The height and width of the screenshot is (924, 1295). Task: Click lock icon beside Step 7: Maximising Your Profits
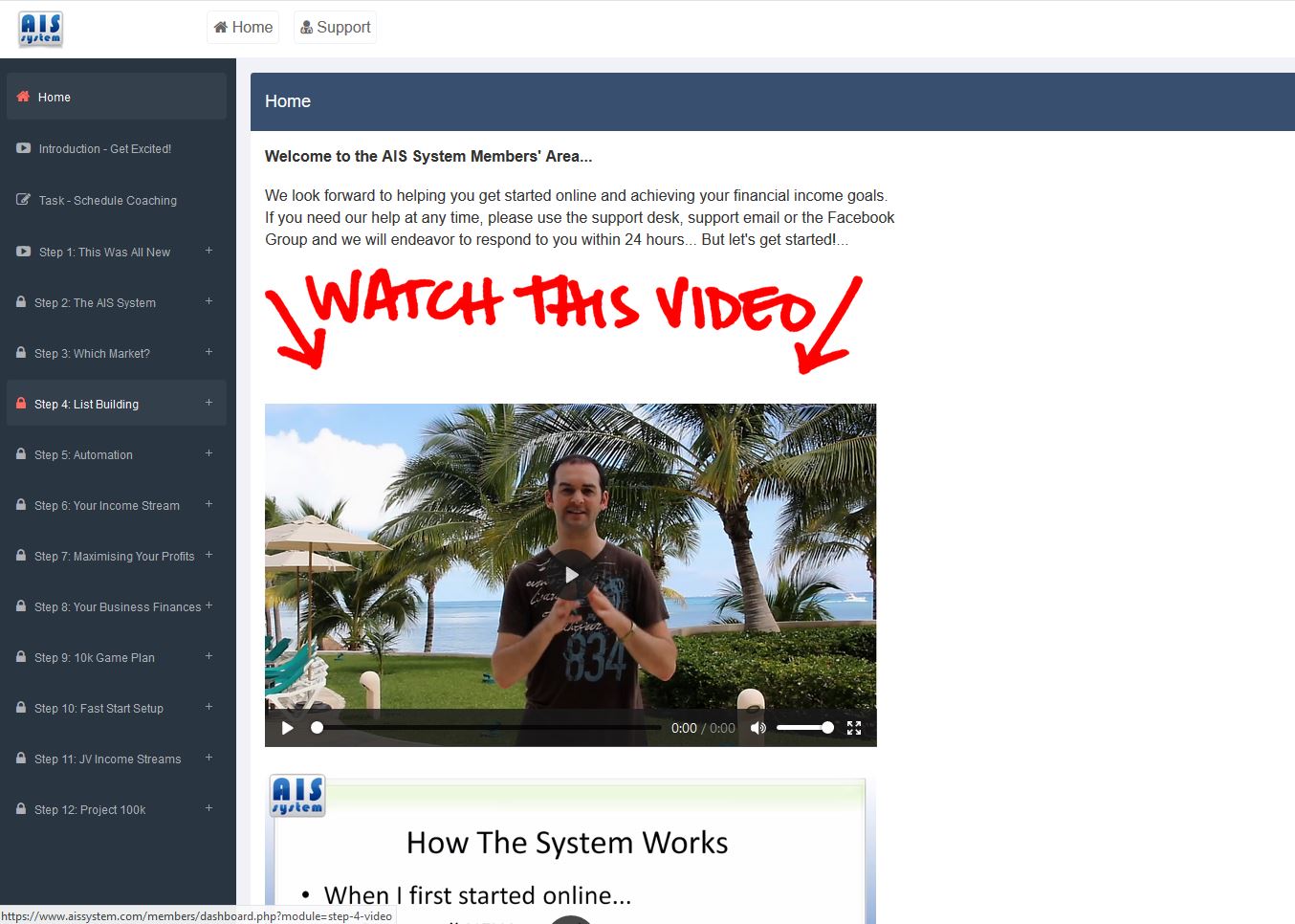(x=21, y=555)
